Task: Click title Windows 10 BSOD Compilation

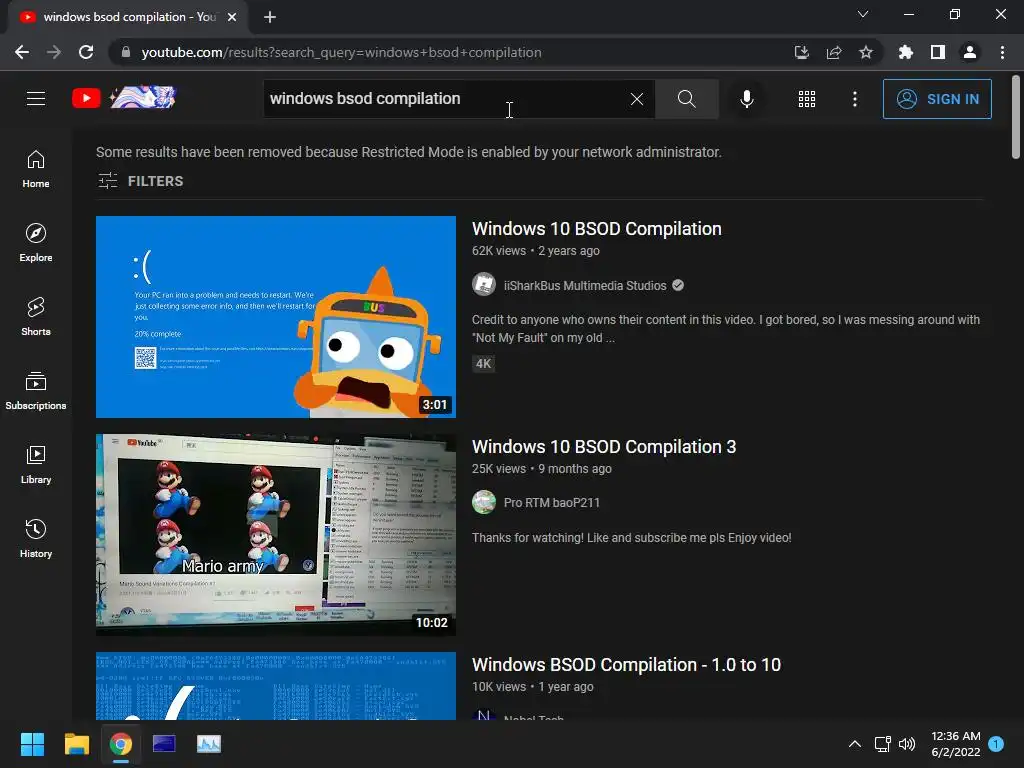Action: (x=596, y=229)
